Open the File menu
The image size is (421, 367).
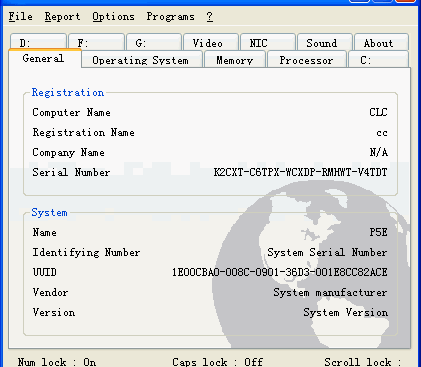coord(21,17)
